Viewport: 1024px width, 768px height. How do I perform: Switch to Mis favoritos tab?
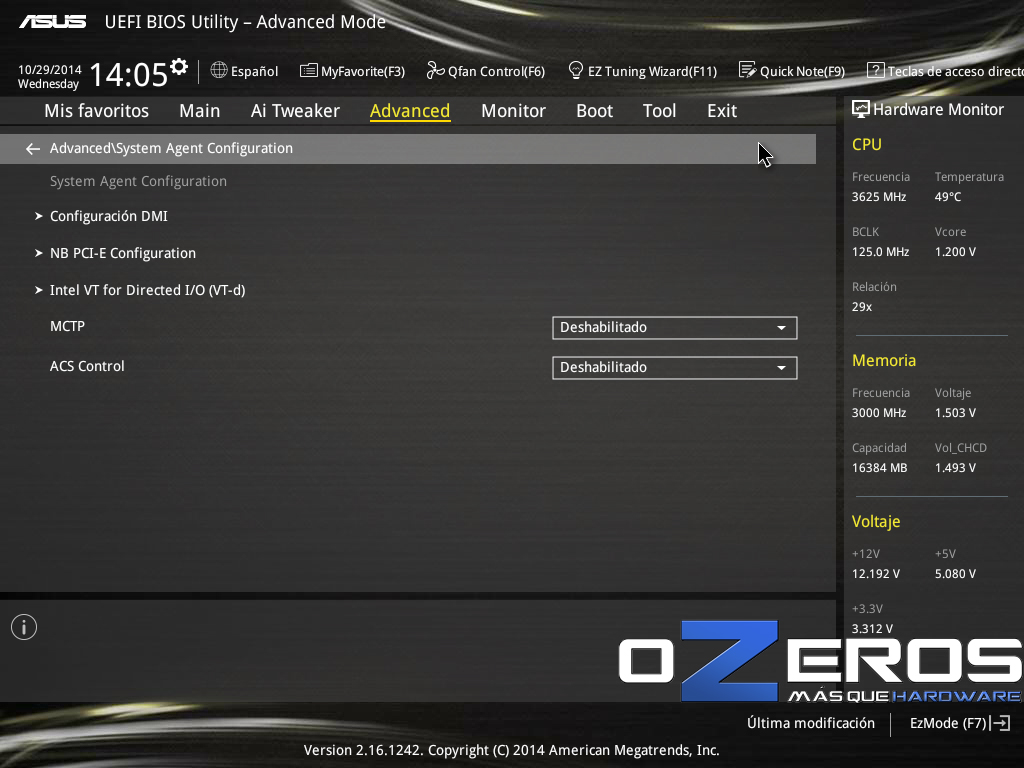click(x=97, y=111)
